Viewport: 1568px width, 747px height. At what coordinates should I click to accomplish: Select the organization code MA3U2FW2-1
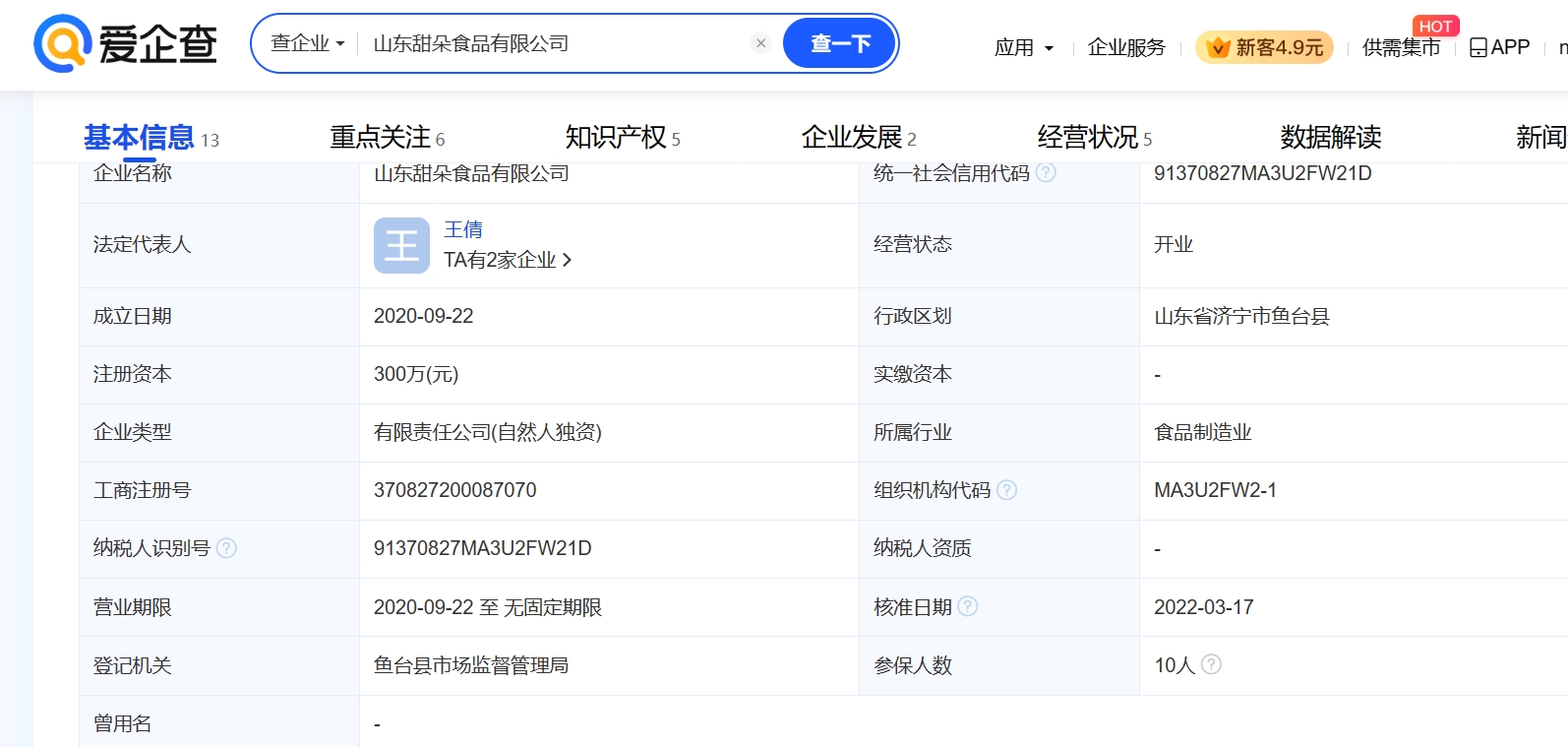1216,490
